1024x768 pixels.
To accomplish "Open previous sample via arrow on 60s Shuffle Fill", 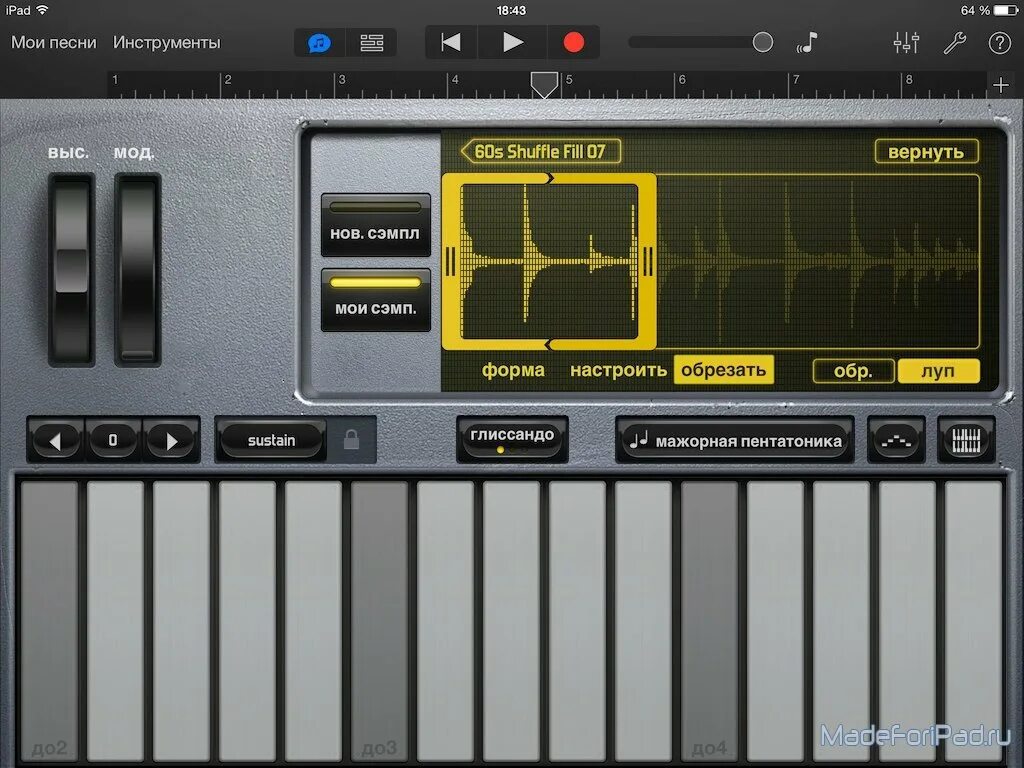I will [x=466, y=151].
